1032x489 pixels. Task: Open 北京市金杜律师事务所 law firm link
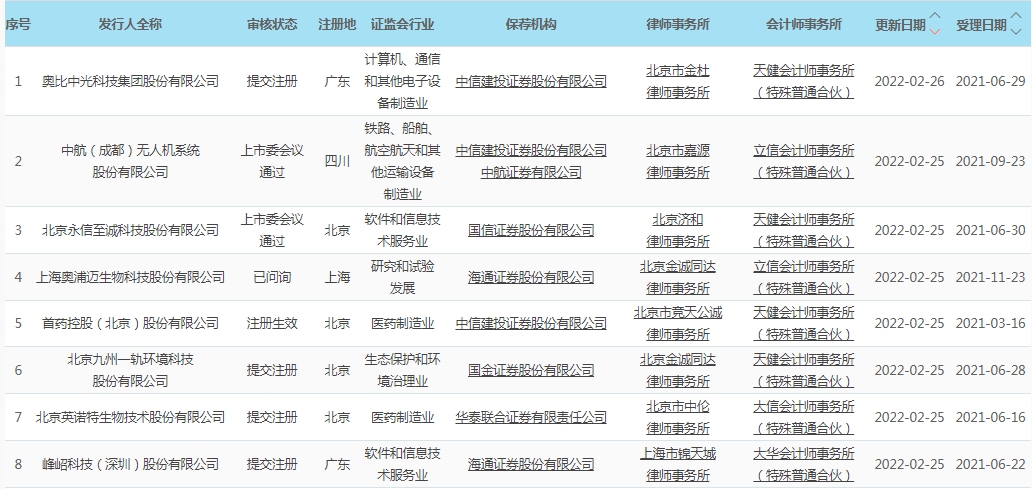[x=677, y=81]
